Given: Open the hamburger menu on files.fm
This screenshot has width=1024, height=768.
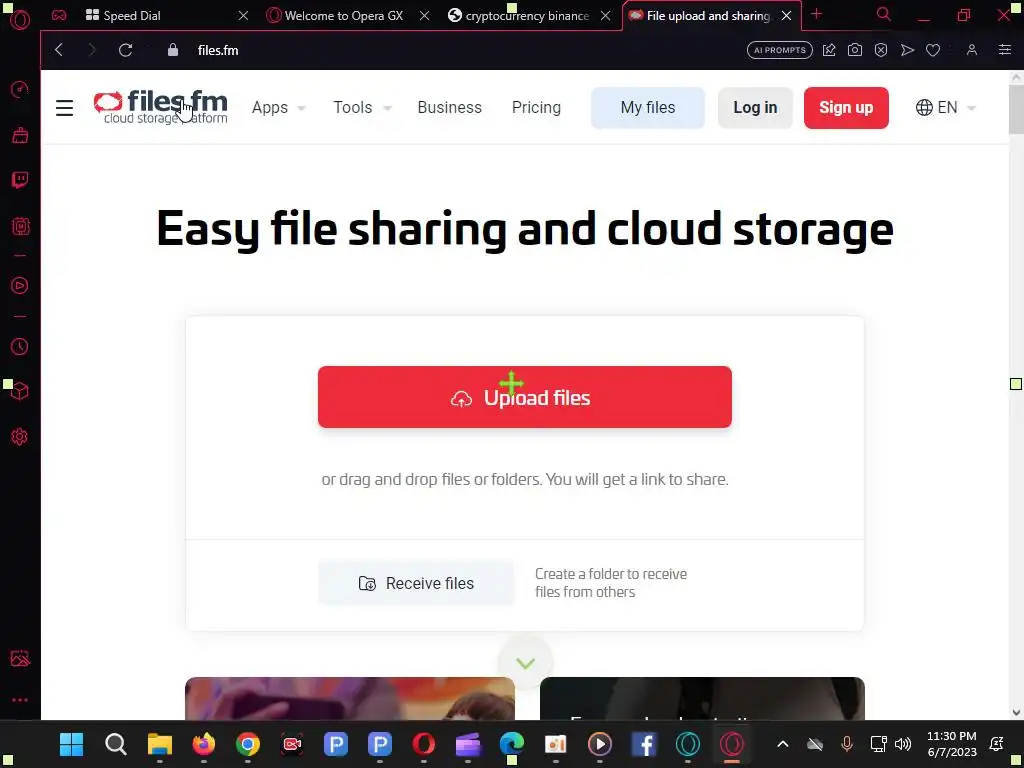Looking at the screenshot, I should (65, 108).
